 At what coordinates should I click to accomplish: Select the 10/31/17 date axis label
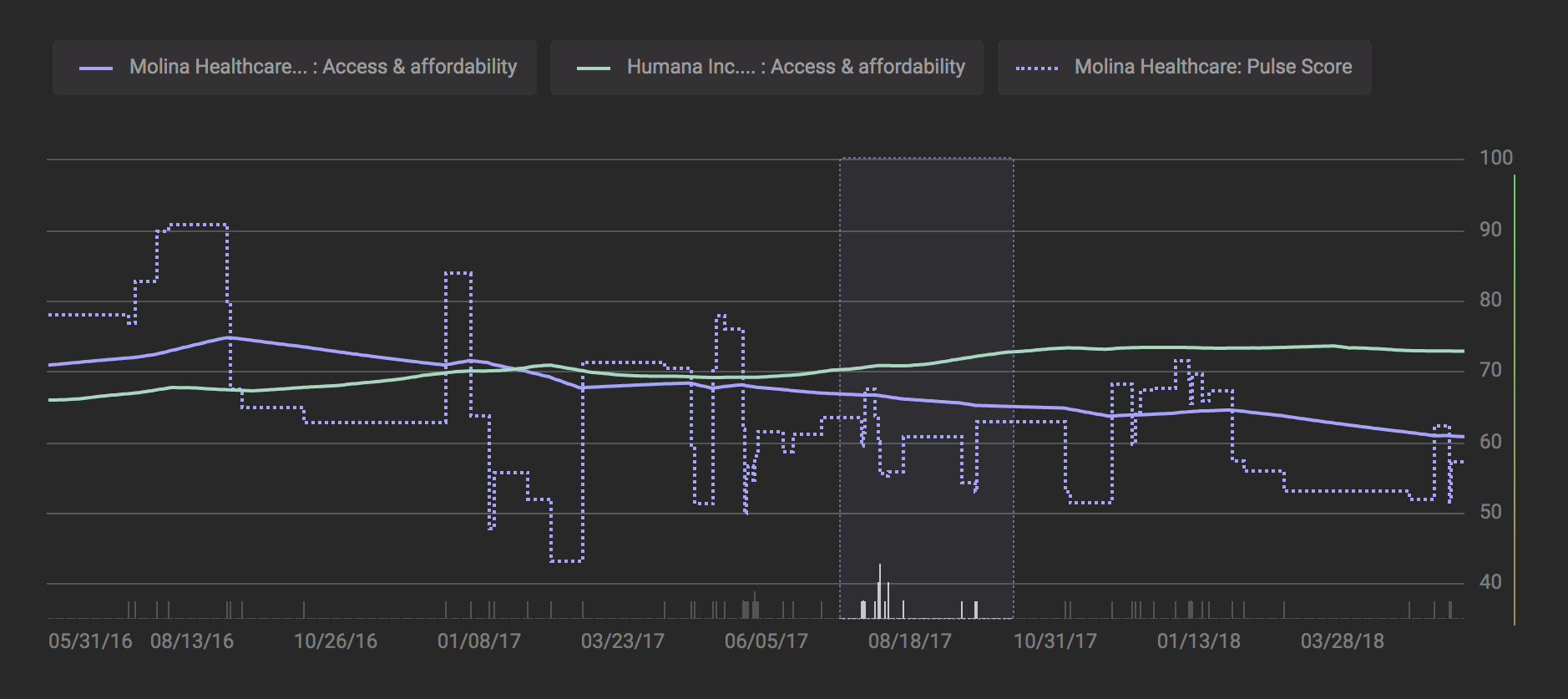[x=1055, y=641]
